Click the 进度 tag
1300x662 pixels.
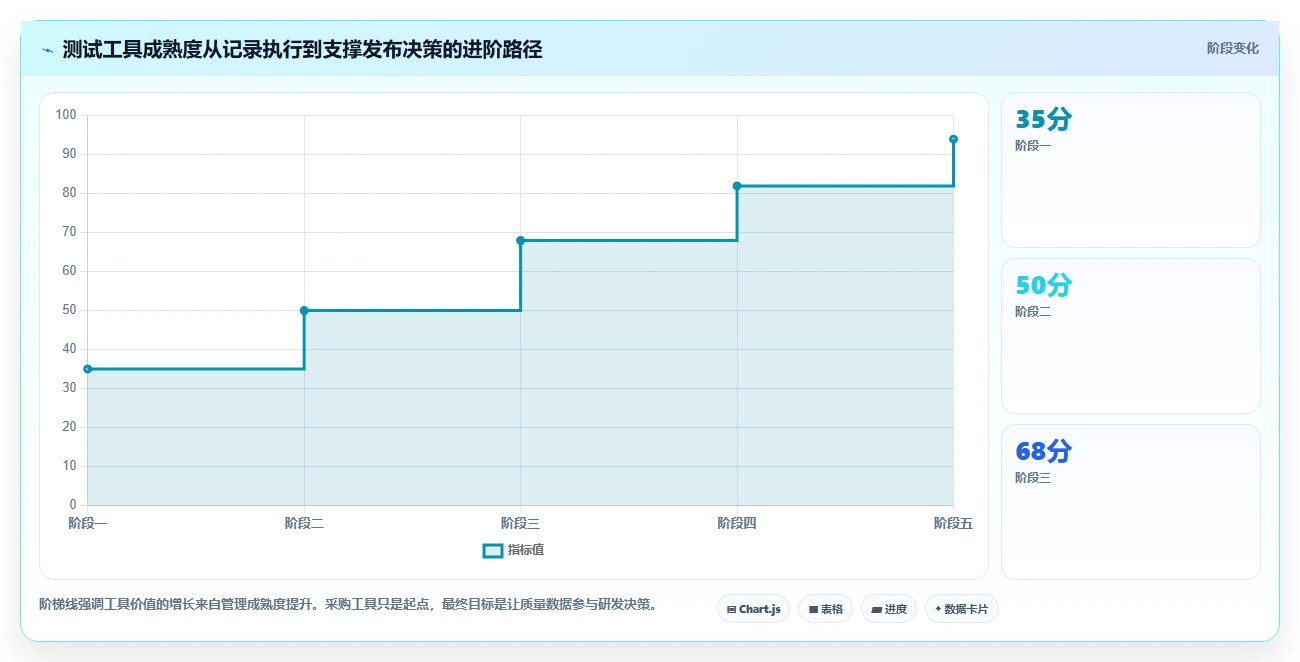point(889,609)
